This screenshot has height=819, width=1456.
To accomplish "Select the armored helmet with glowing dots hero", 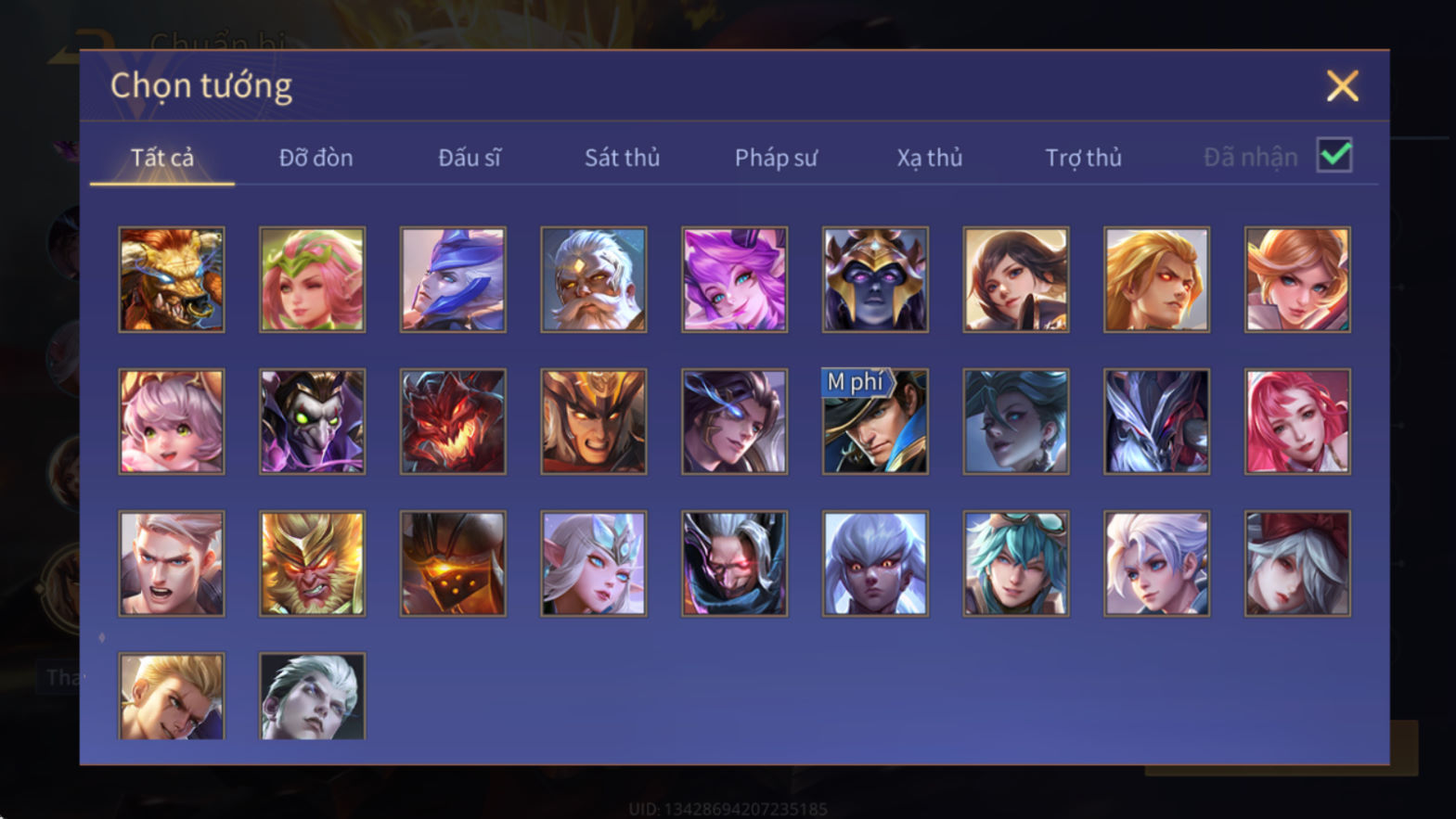I will [453, 563].
